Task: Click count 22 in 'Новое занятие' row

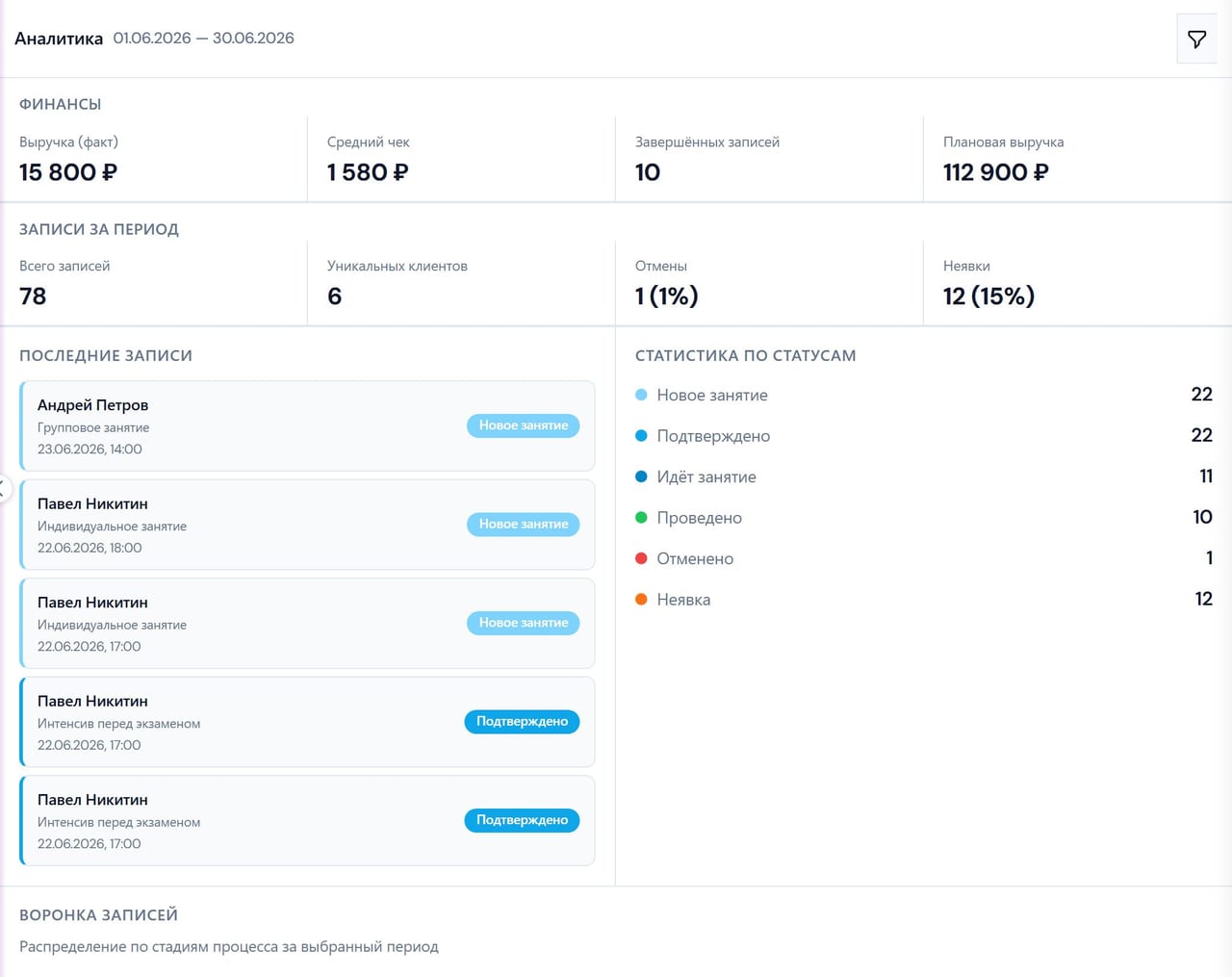Action: point(1201,395)
